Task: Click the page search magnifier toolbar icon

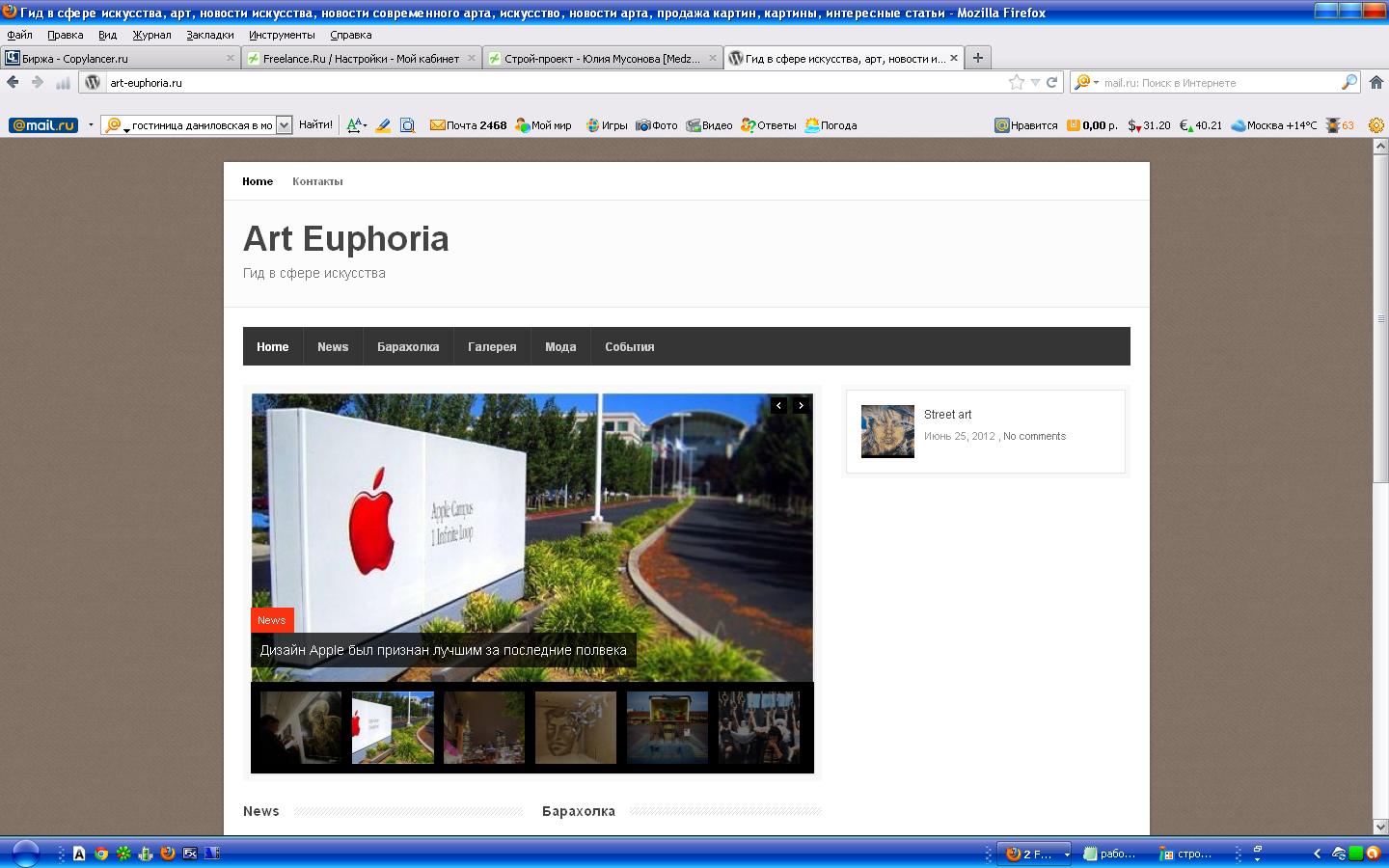Action: click(407, 125)
